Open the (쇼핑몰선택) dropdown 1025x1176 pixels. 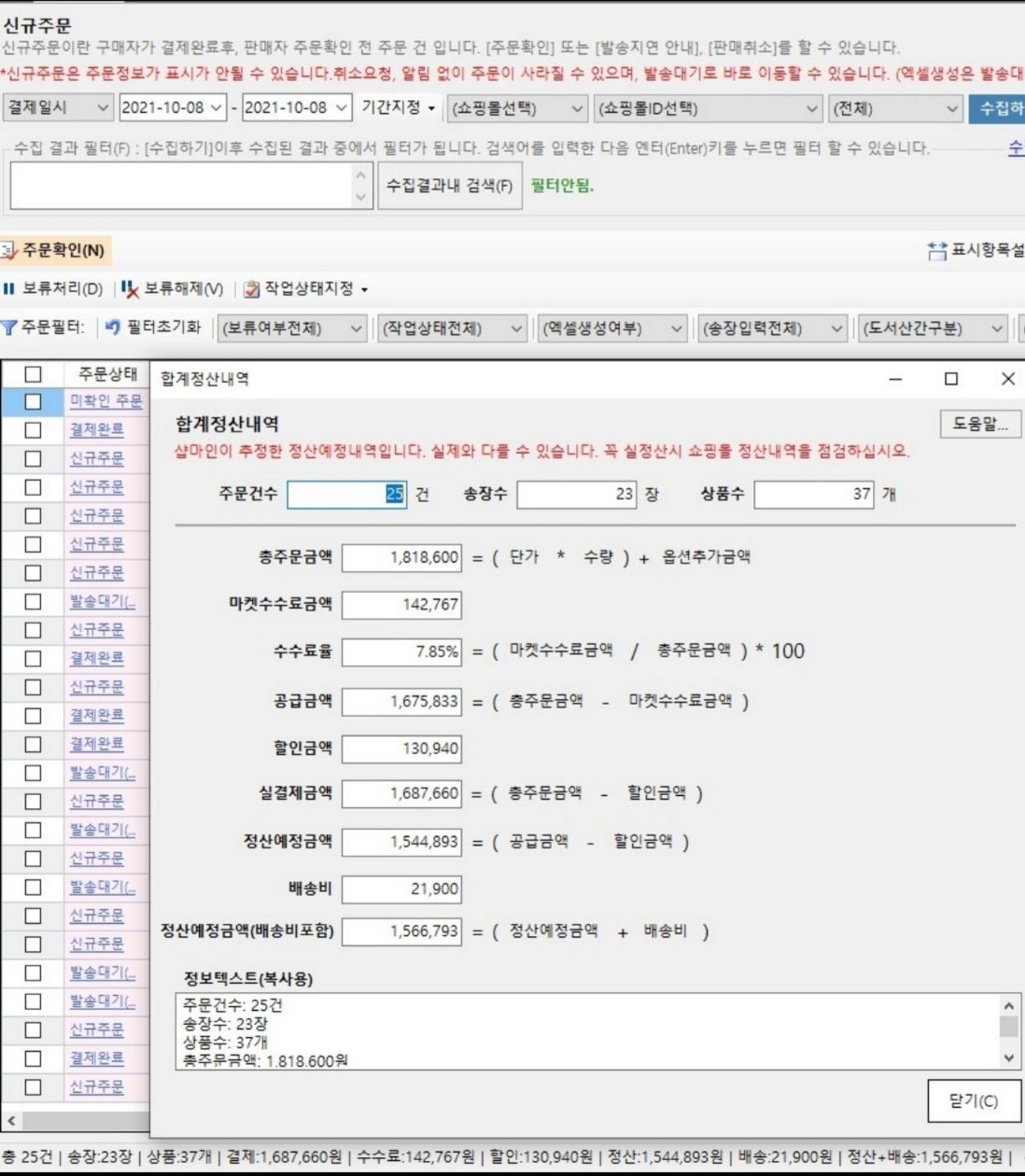517,108
